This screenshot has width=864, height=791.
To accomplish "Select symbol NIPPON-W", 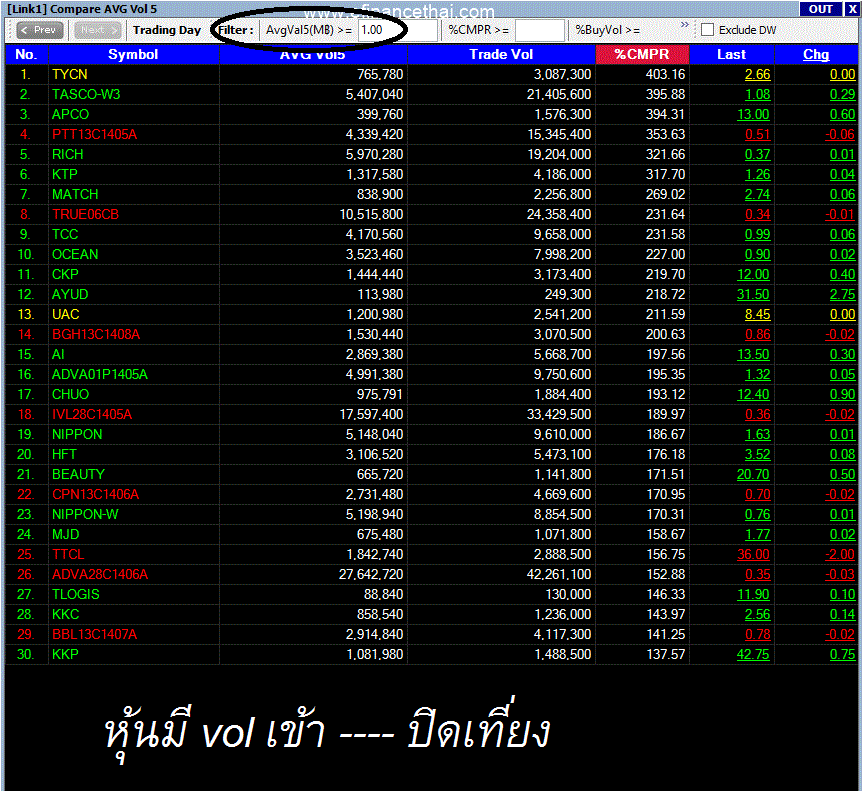I will (x=85, y=514).
